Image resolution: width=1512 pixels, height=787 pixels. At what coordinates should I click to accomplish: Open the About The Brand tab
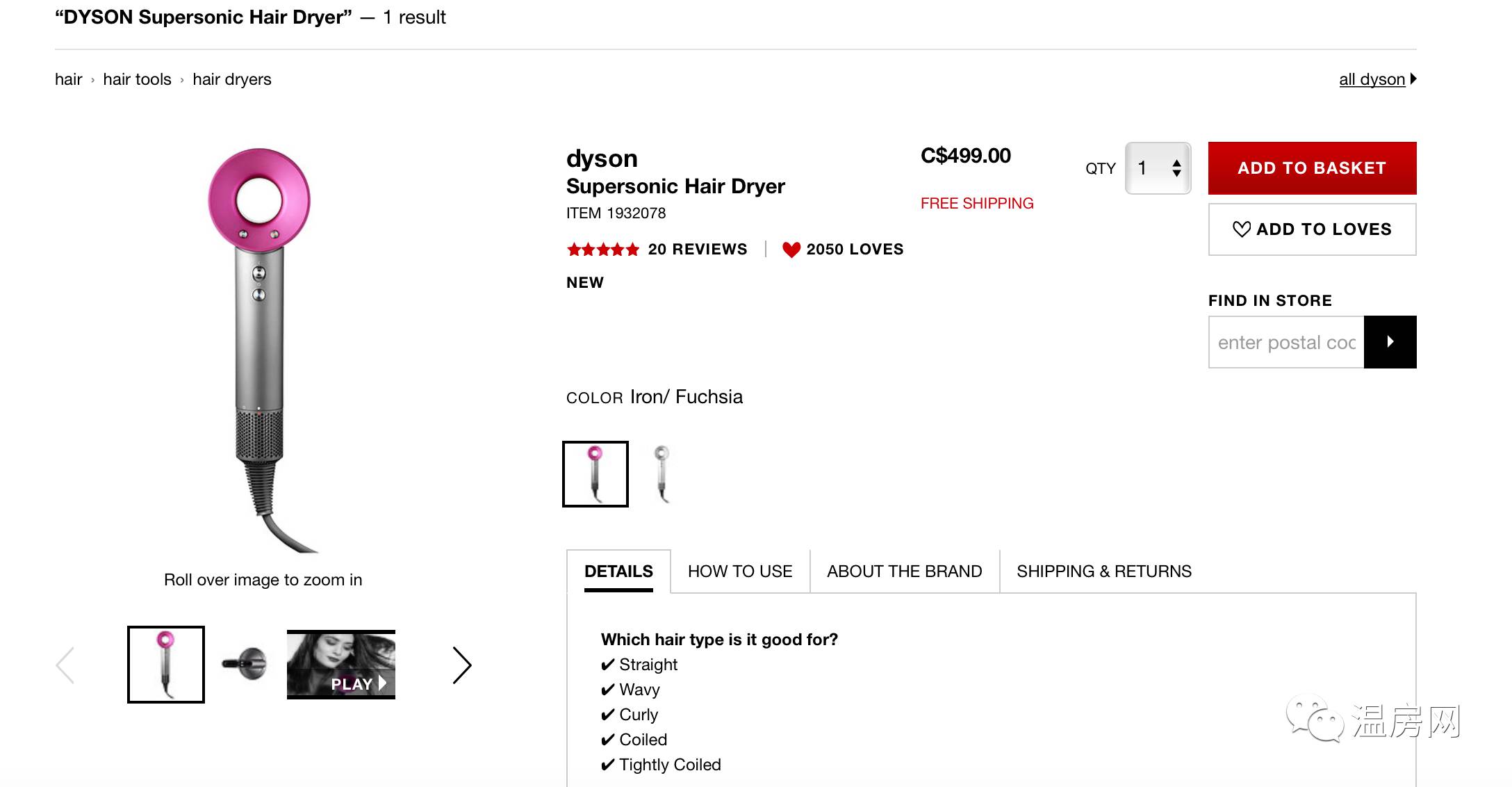(904, 571)
